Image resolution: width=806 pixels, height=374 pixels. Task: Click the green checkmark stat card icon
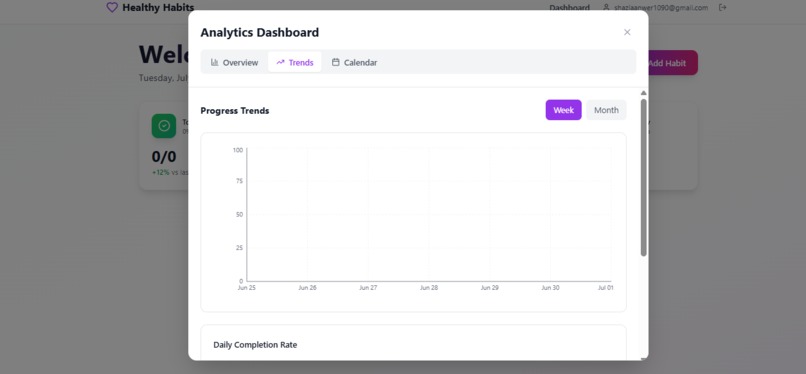point(164,126)
